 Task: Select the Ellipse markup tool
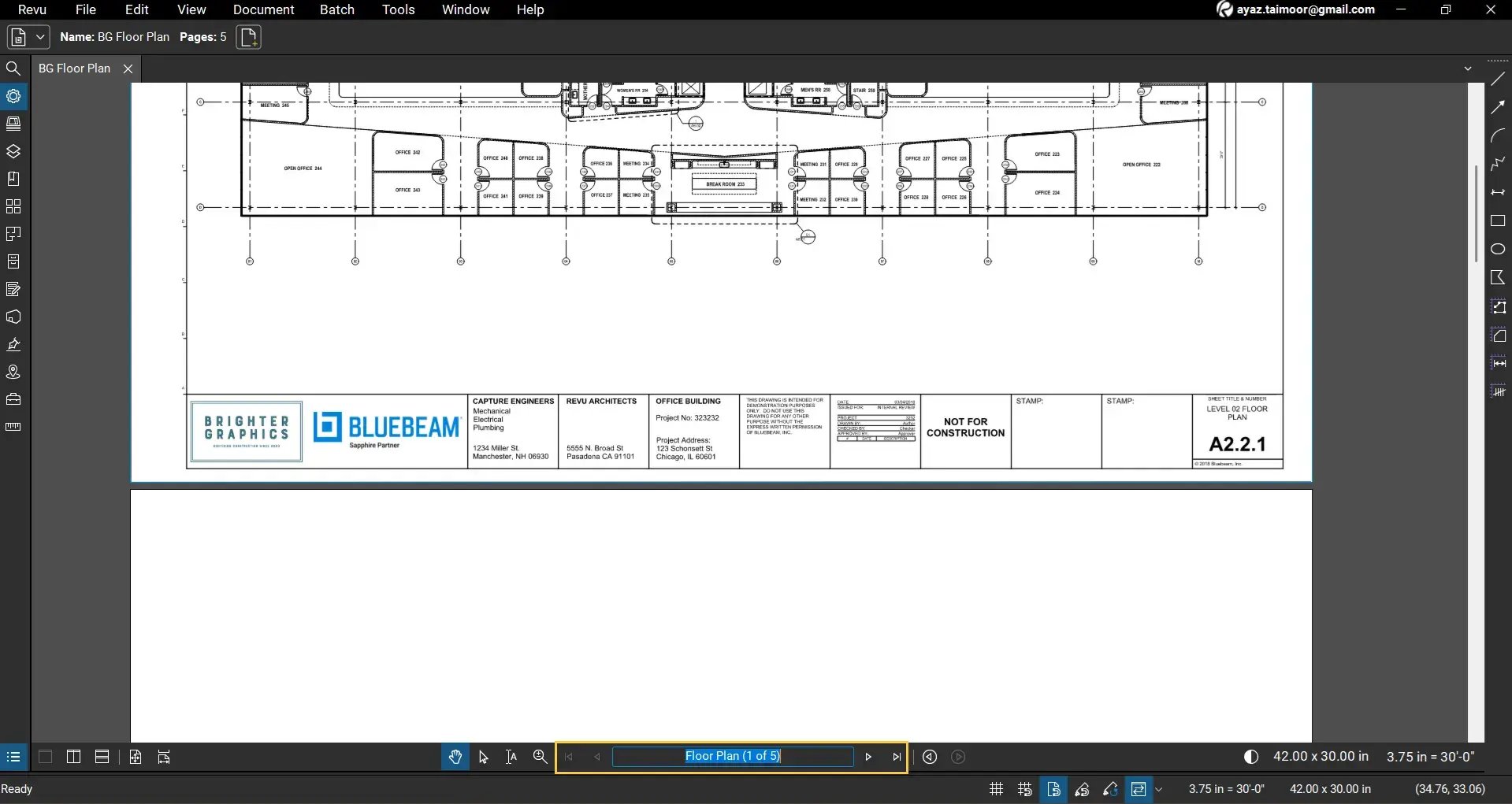(1499, 249)
